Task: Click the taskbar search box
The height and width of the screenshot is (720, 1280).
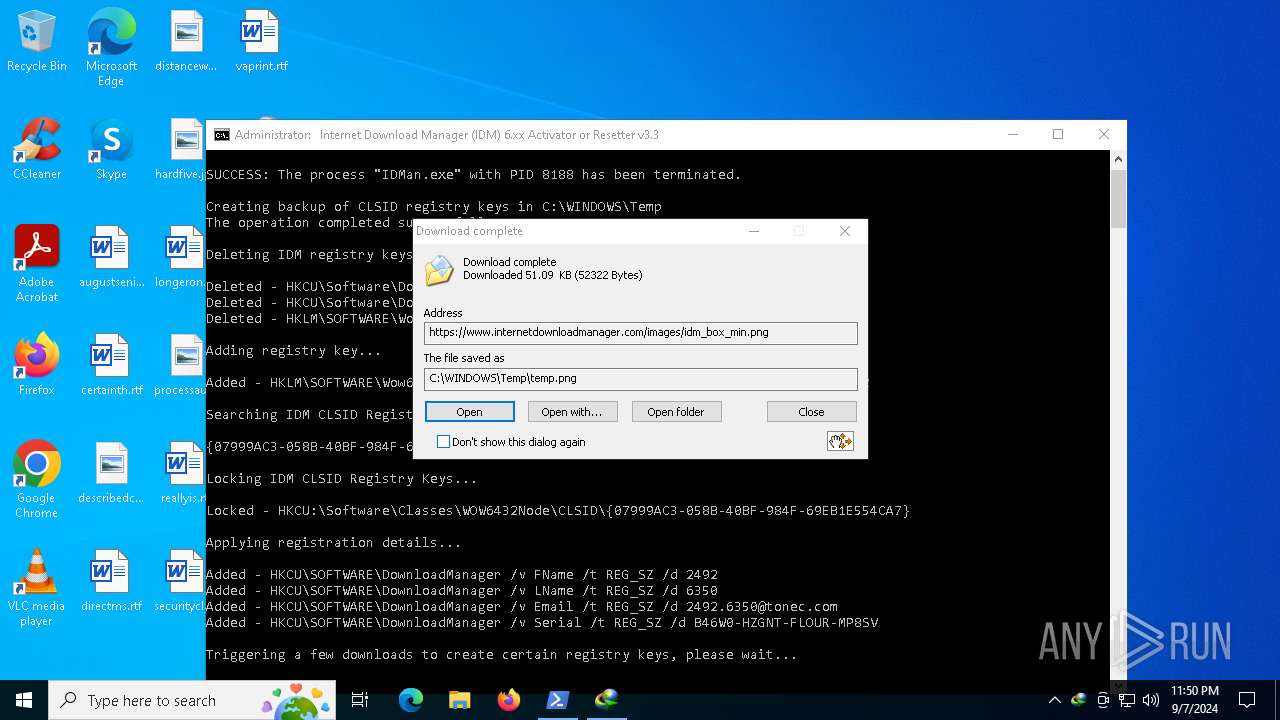Action: point(194,700)
